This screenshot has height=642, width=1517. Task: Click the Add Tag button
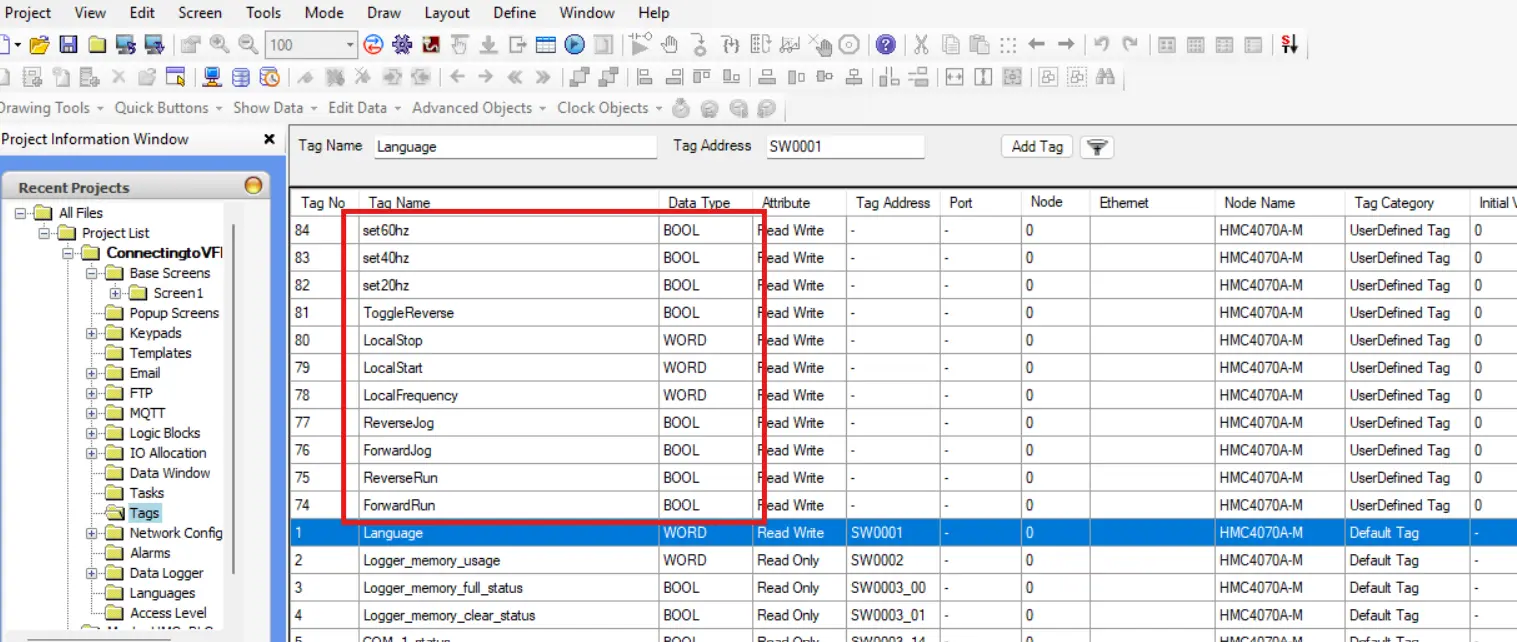coord(1036,147)
